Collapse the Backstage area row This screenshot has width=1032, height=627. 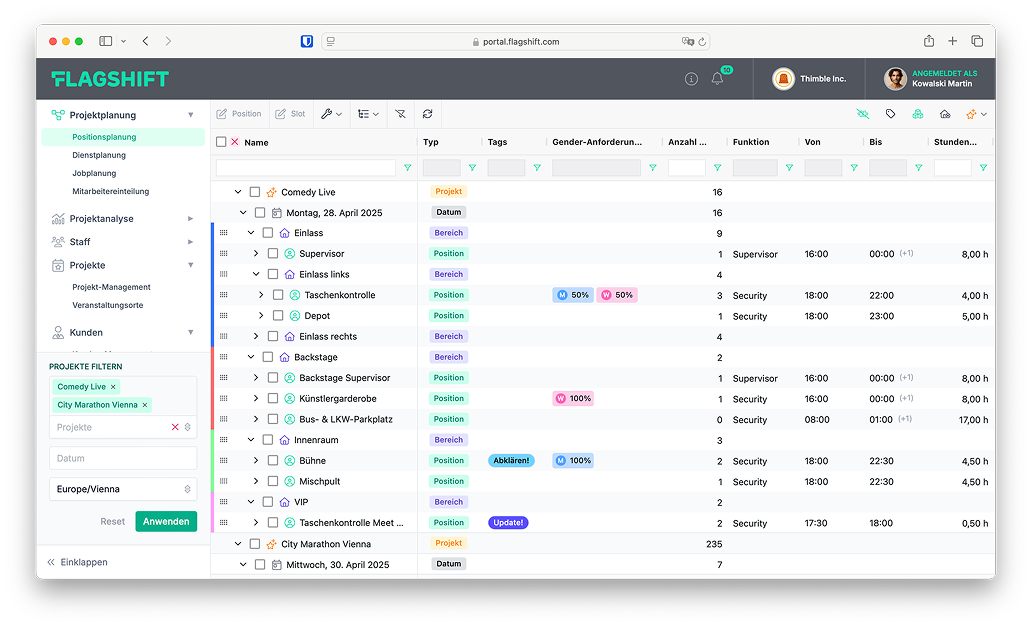[x=251, y=357]
